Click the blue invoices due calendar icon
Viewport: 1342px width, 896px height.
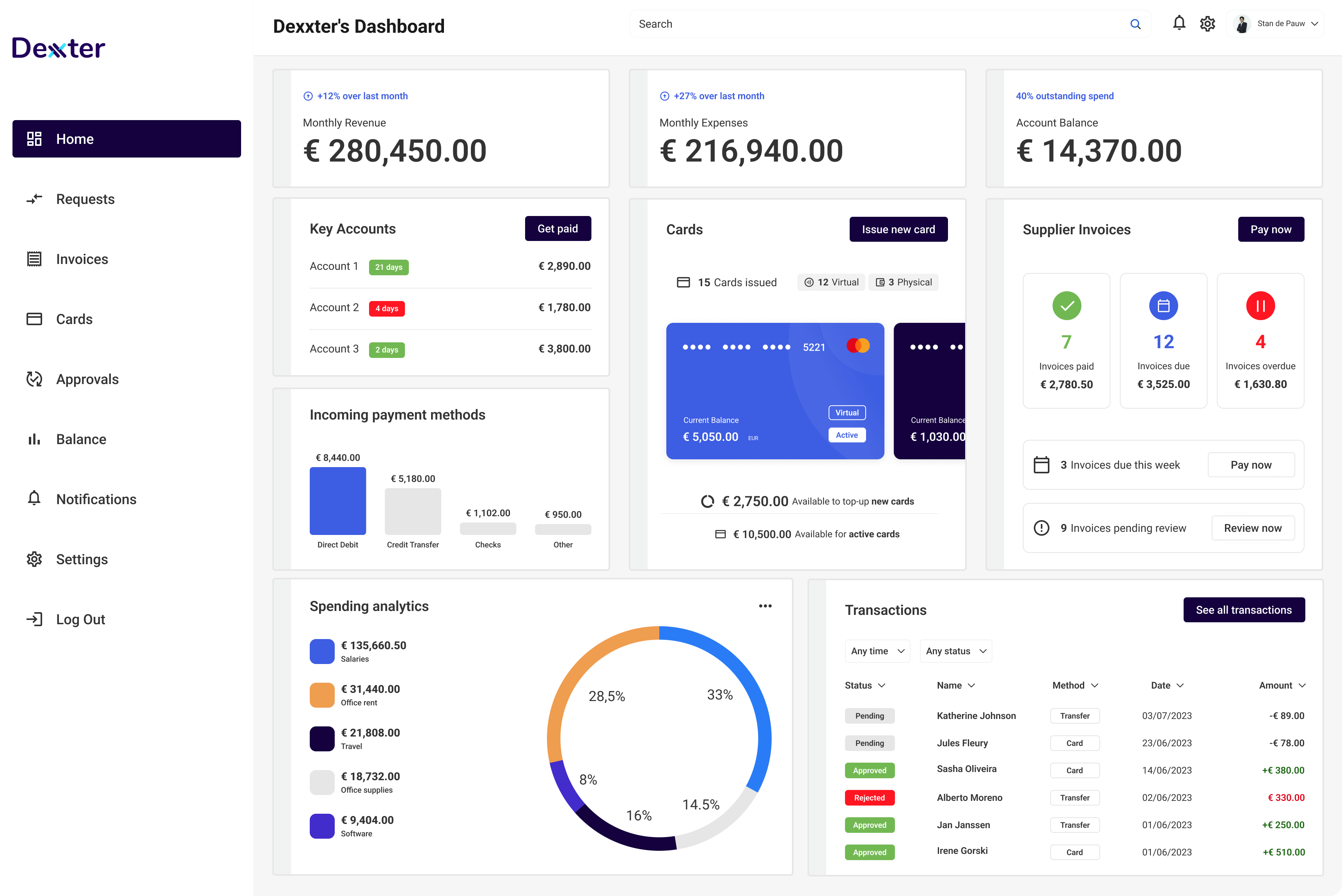(x=1163, y=306)
